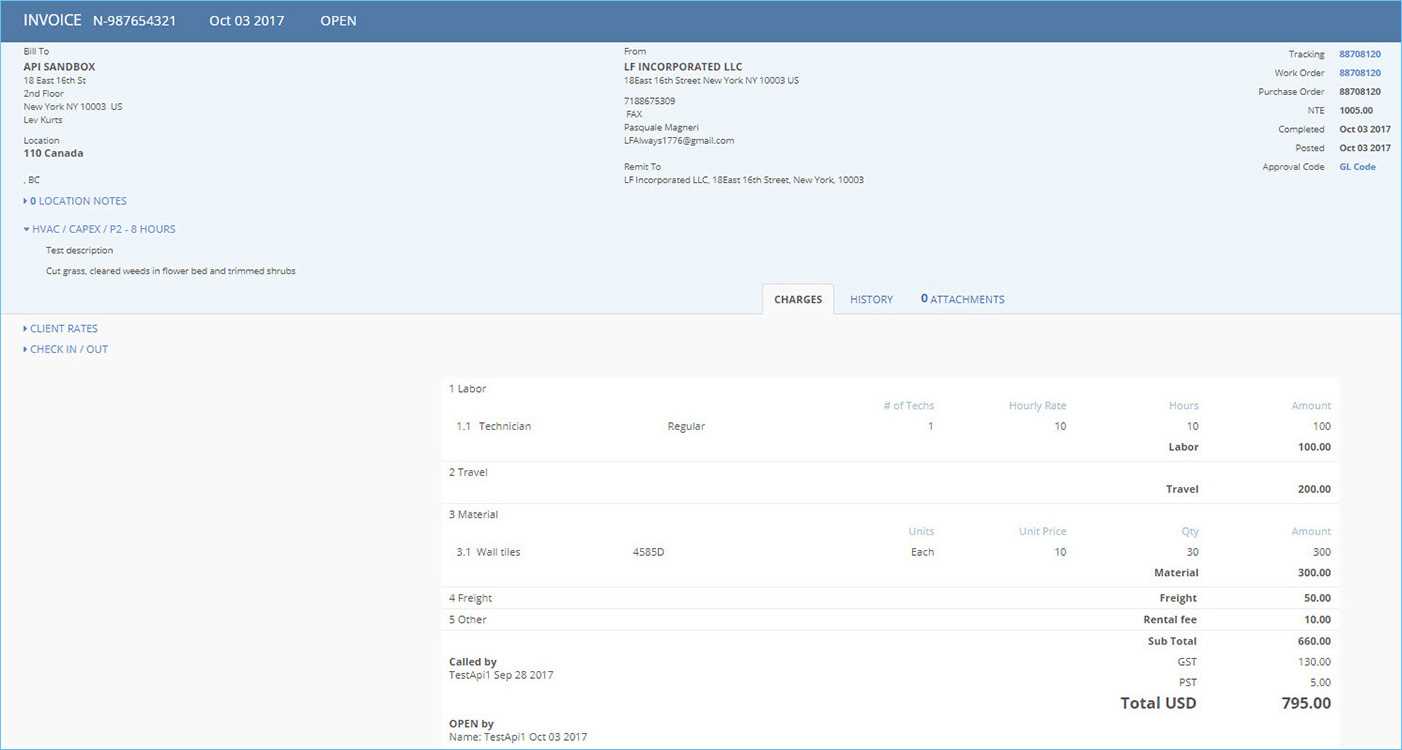Click the Rental fee amount 10.00
This screenshot has width=1402, height=750.
click(1318, 620)
